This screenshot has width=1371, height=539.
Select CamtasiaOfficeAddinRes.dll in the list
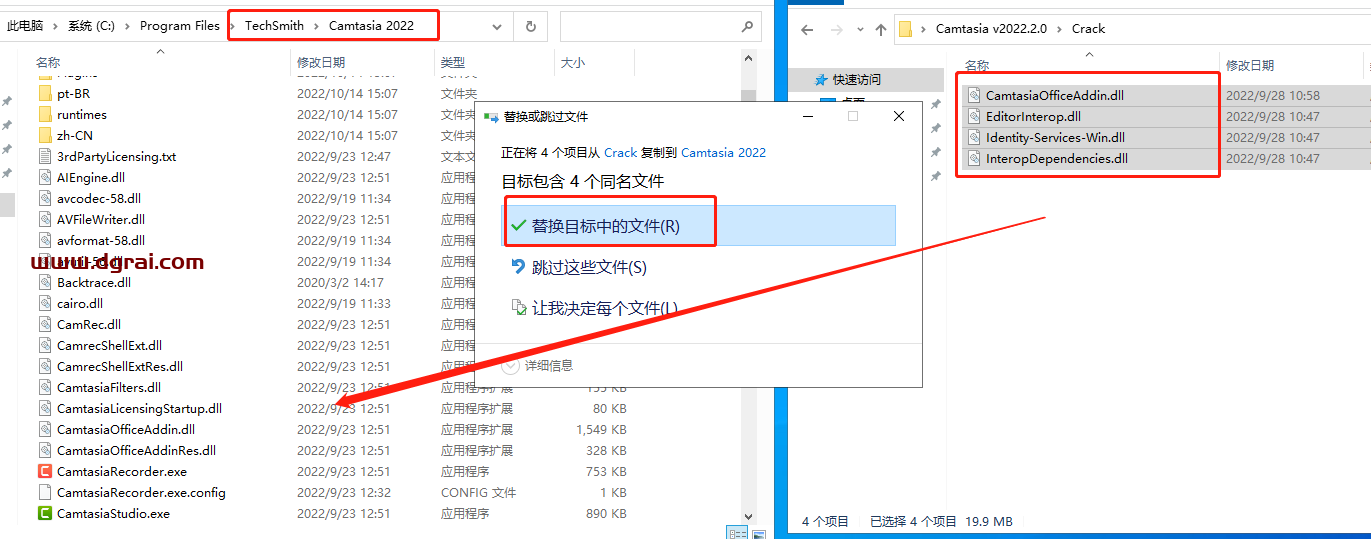point(136,450)
